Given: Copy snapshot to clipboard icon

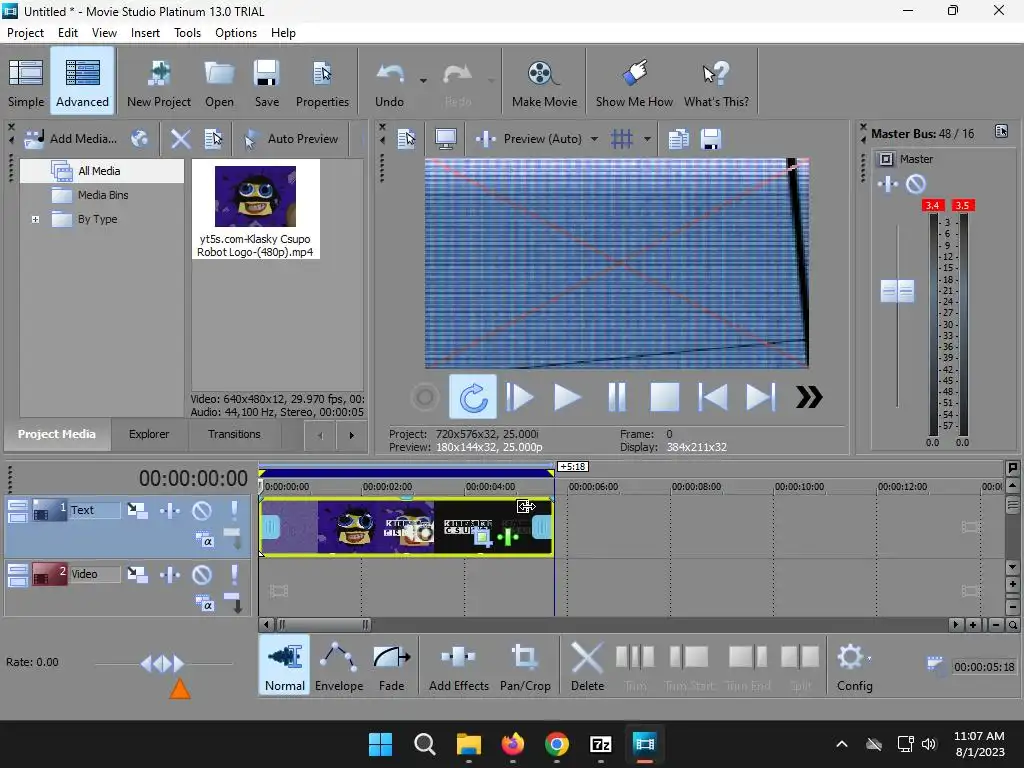Looking at the screenshot, I should coord(679,138).
